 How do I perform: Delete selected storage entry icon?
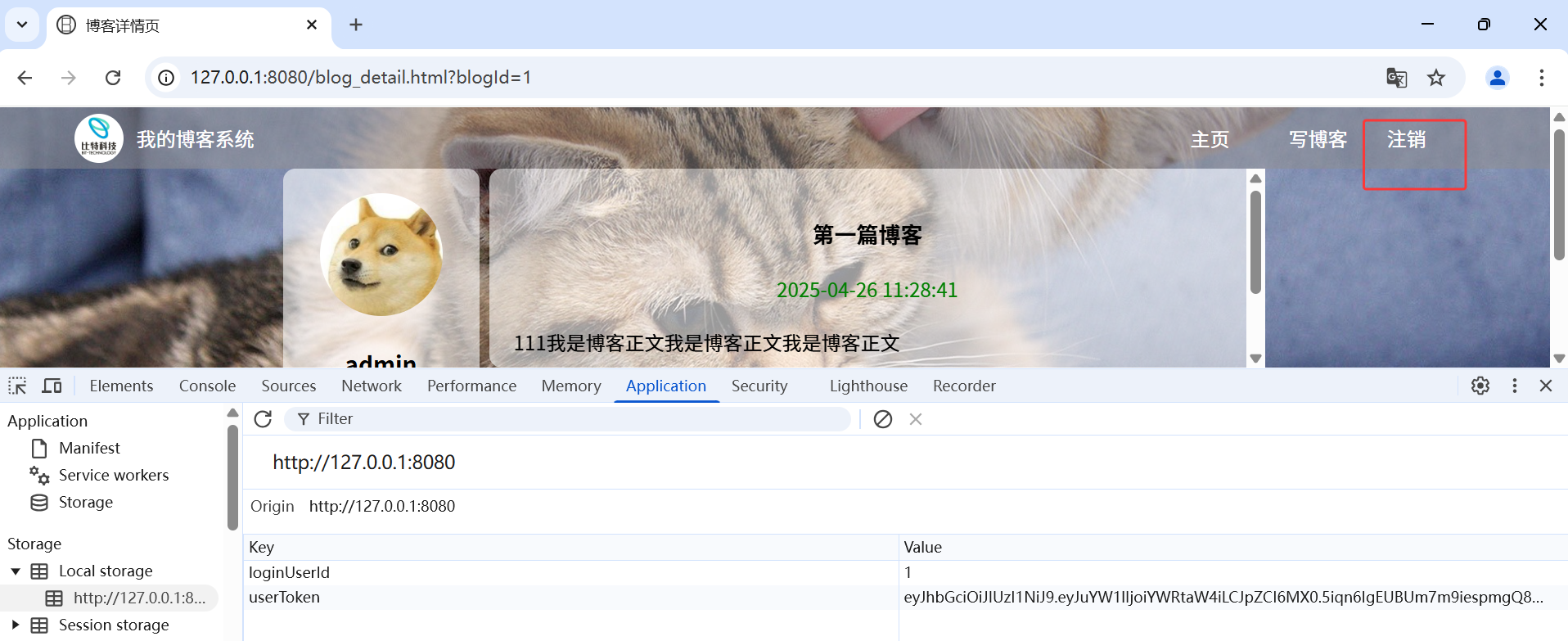916,419
